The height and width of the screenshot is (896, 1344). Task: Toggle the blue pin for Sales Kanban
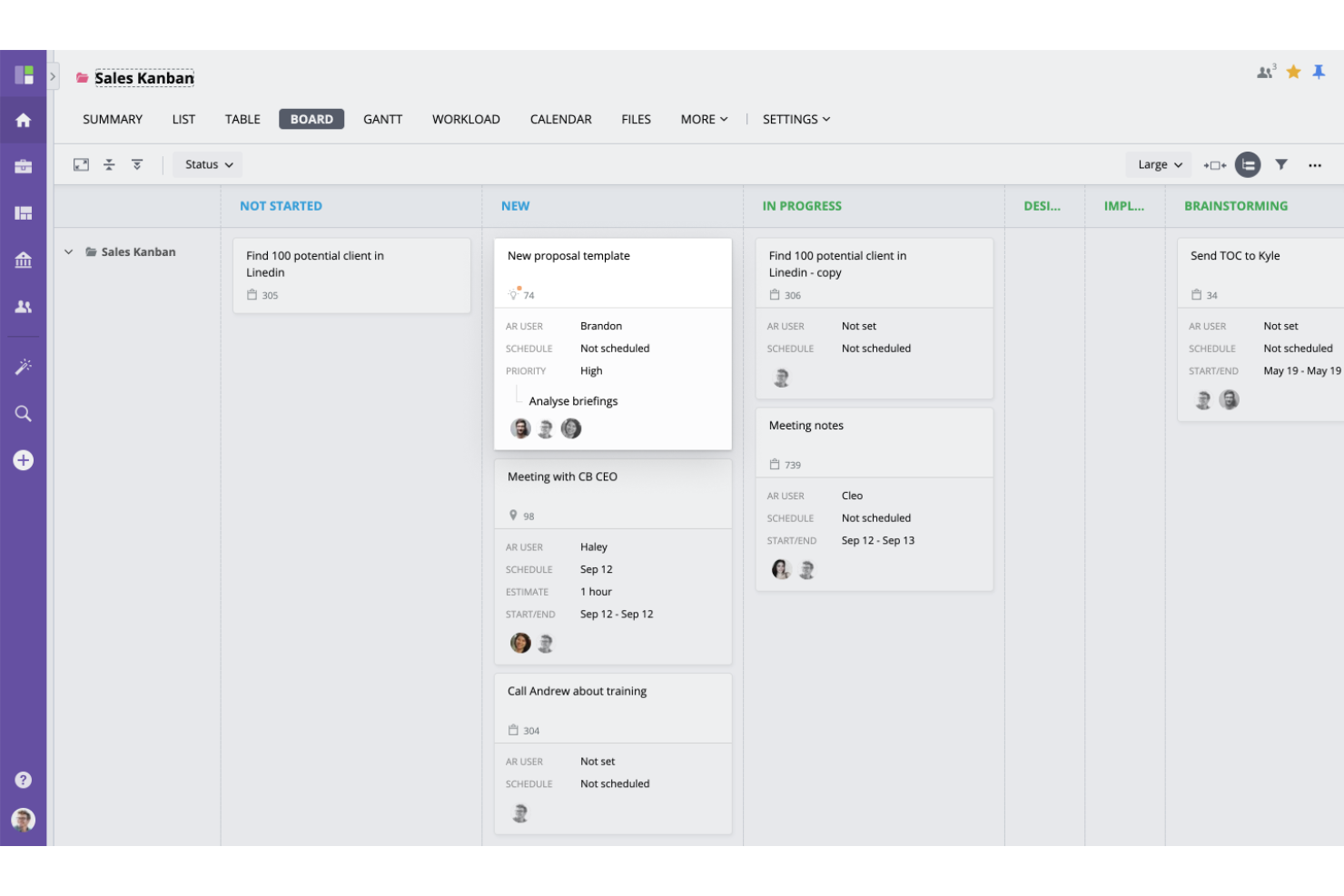[x=1319, y=72]
